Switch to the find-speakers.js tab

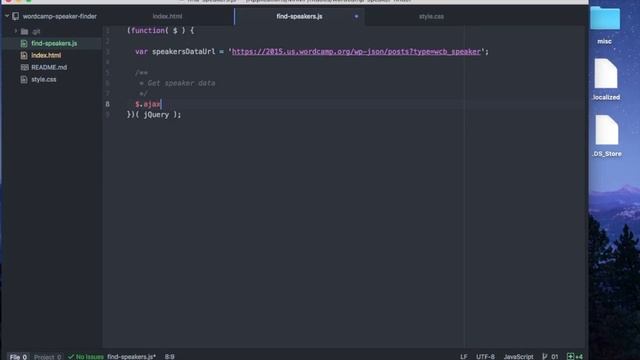(299, 16)
